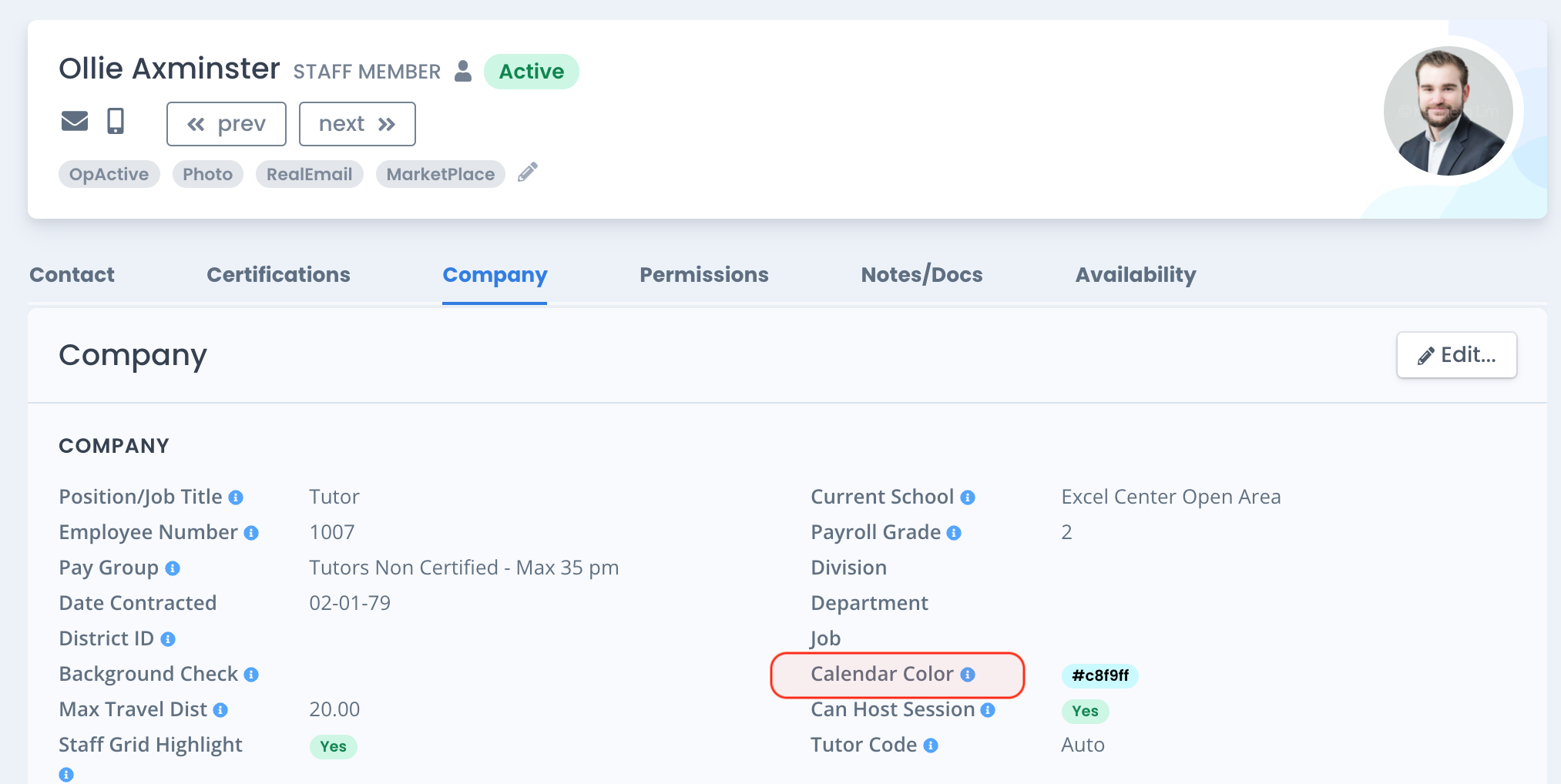Viewport: 1561px width, 784px height.
Task: Open the Certifications tab
Action: tap(278, 275)
